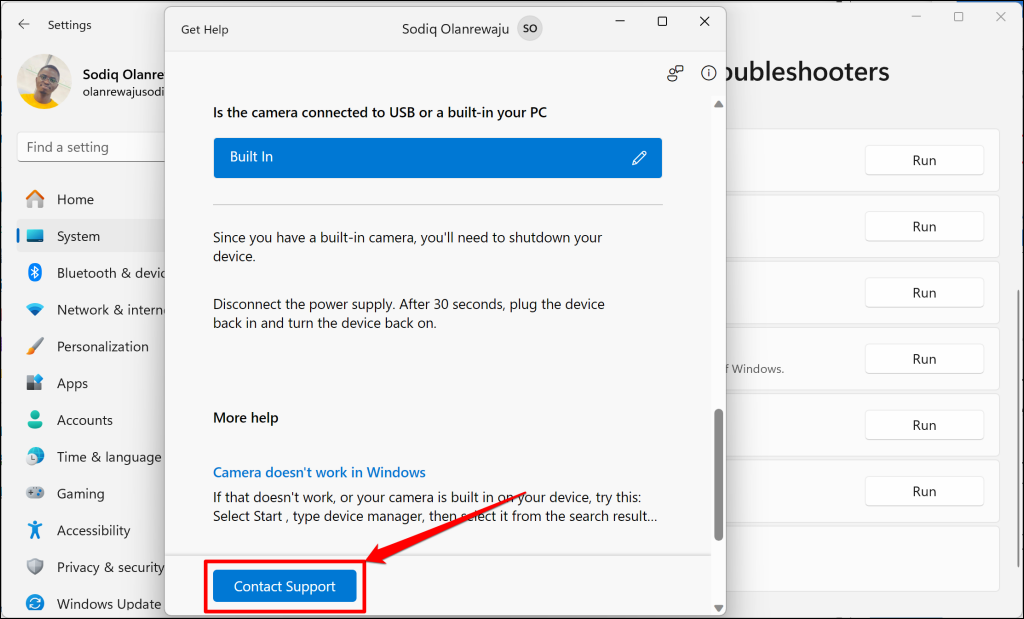Edit the Built In answer pencil icon
Viewport: 1024px width, 619px height.
tap(639, 157)
